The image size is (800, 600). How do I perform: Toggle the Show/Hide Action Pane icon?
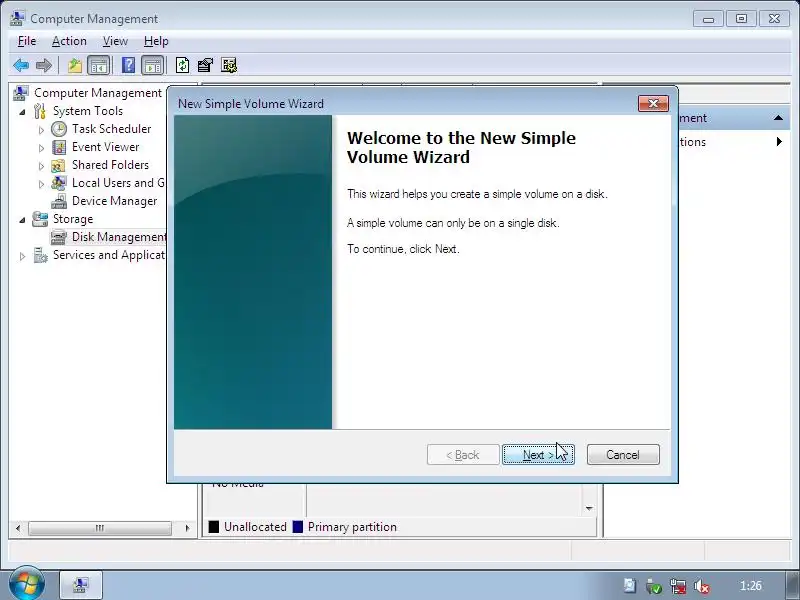click(x=153, y=65)
